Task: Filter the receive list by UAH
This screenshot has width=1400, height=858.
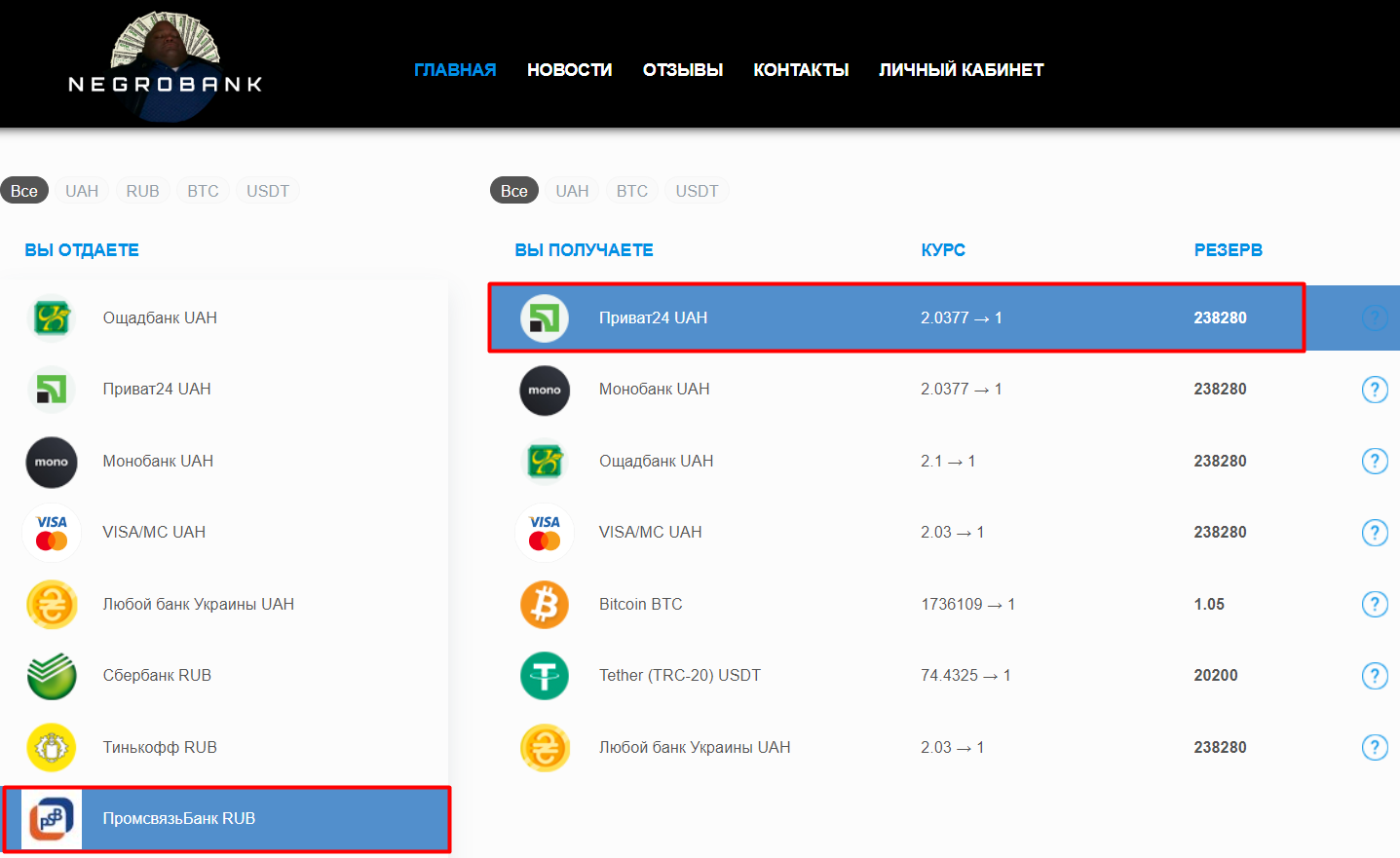Action: pos(572,191)
